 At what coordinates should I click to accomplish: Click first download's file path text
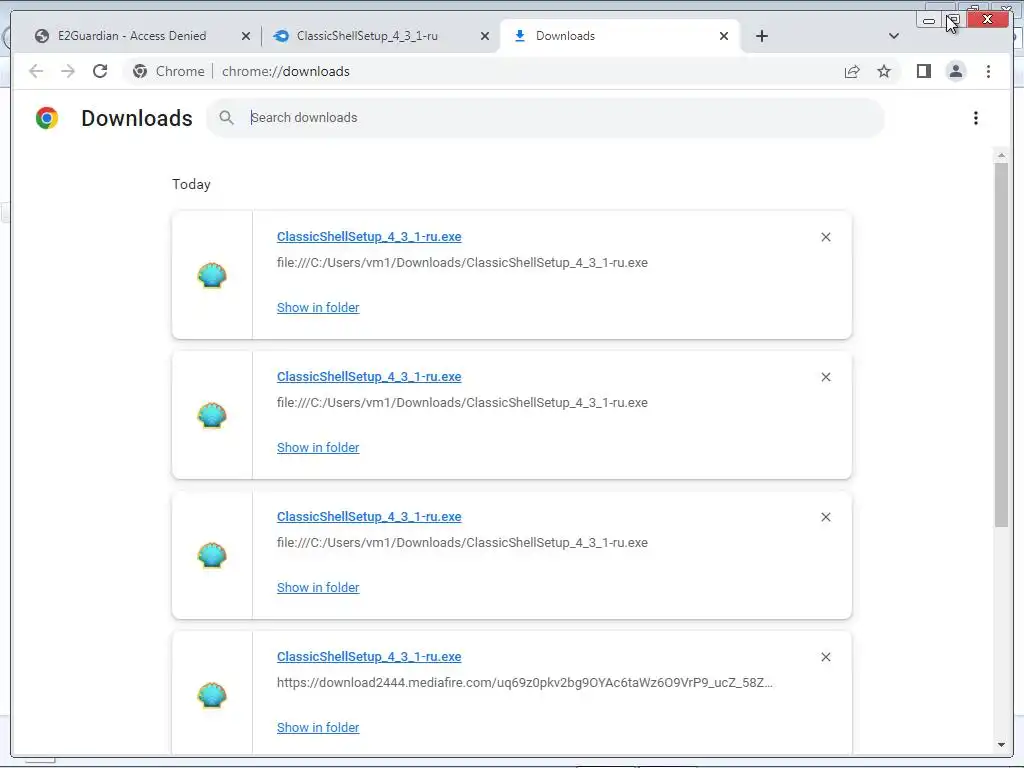(462, 263)
